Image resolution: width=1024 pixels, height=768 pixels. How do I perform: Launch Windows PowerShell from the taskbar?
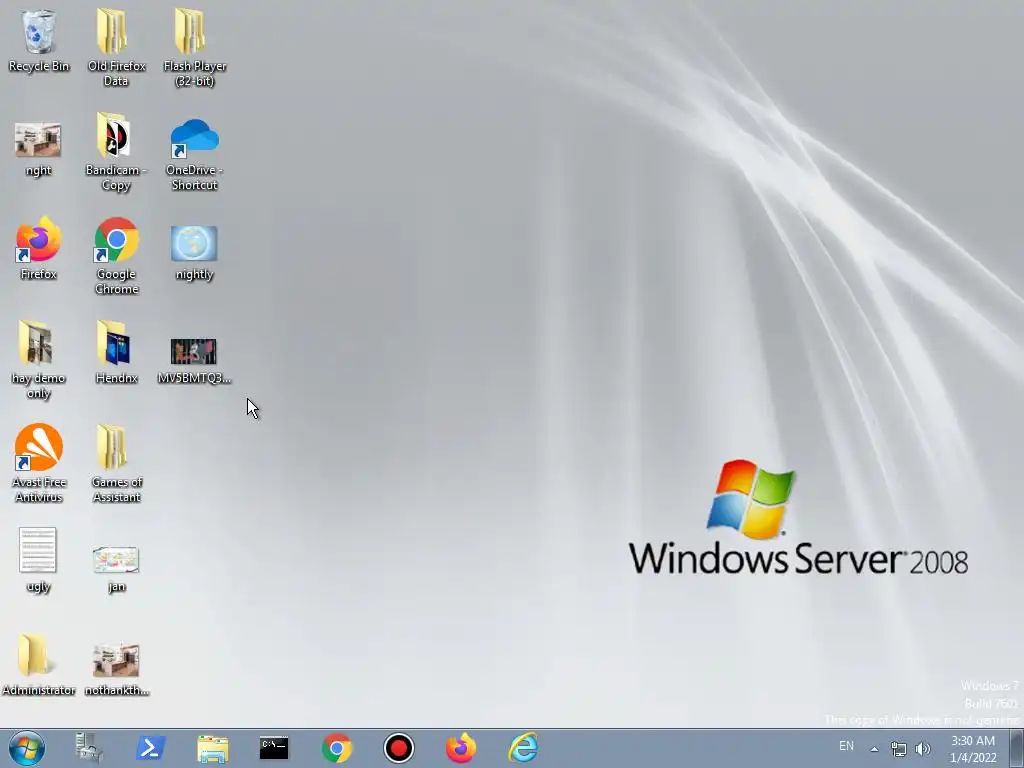tap(150, 748)
